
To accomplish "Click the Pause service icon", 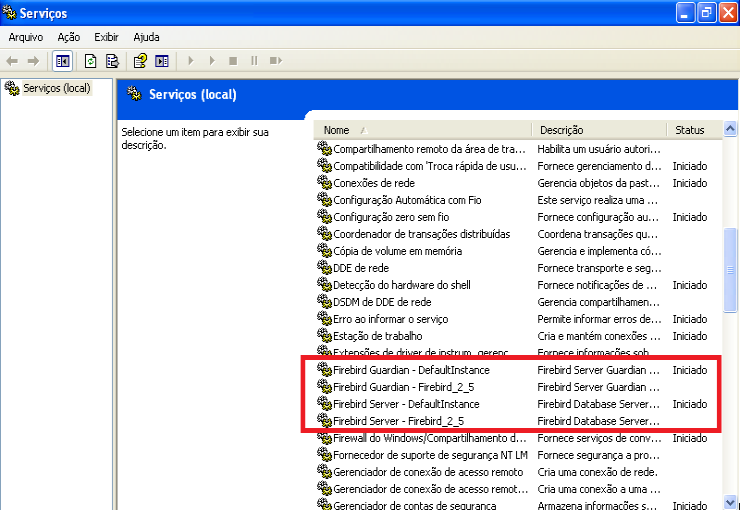I will pos(254,60).
